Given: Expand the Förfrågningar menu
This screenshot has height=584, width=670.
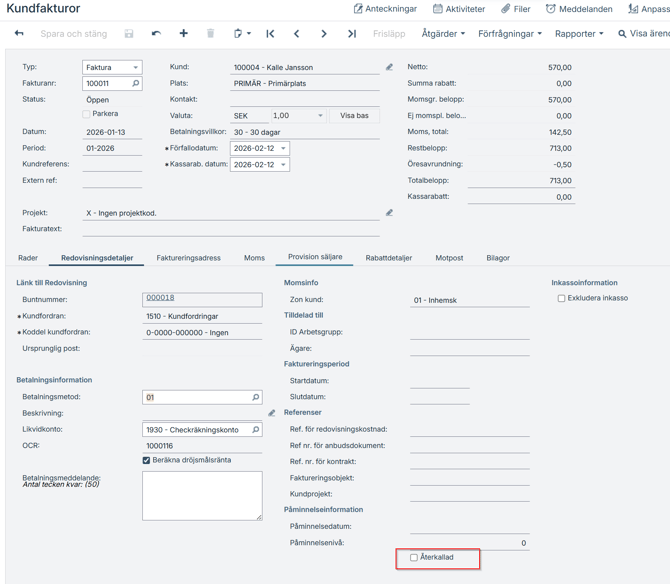Looking at the screenshot, I should pyautogui.click(x=510, y=34).
